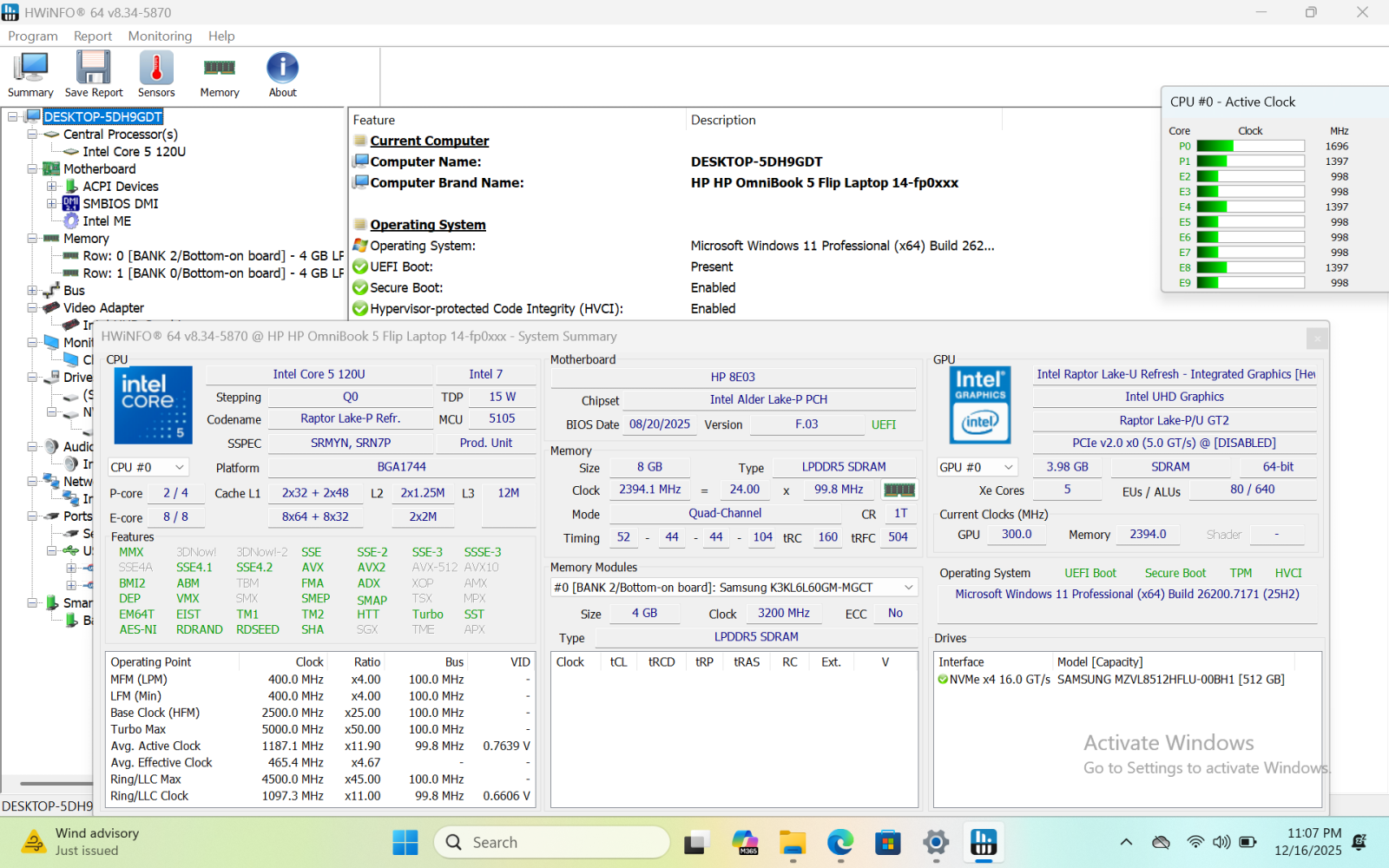
Task: Collapse the Central Processor(s) tree node
Action: [x=32, y=135]
